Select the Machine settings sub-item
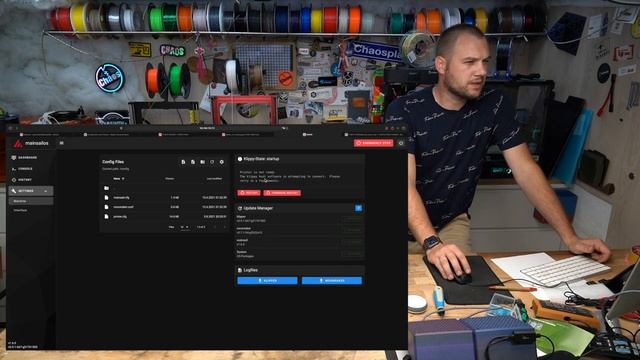 [31, 201]
